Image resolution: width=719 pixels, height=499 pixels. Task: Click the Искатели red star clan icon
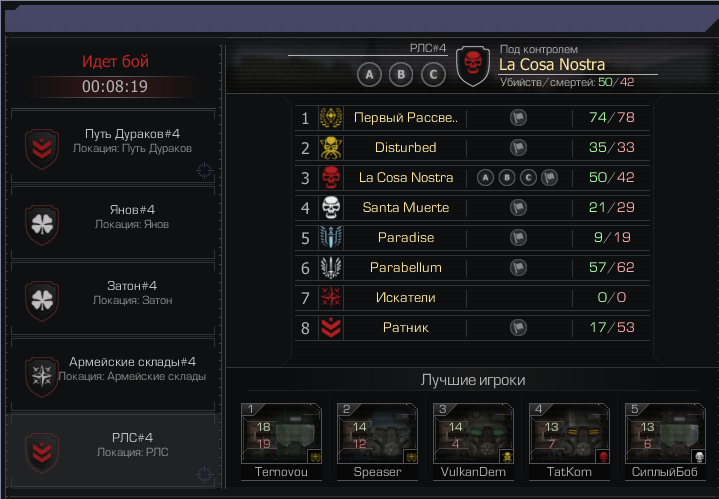(331, 297)
